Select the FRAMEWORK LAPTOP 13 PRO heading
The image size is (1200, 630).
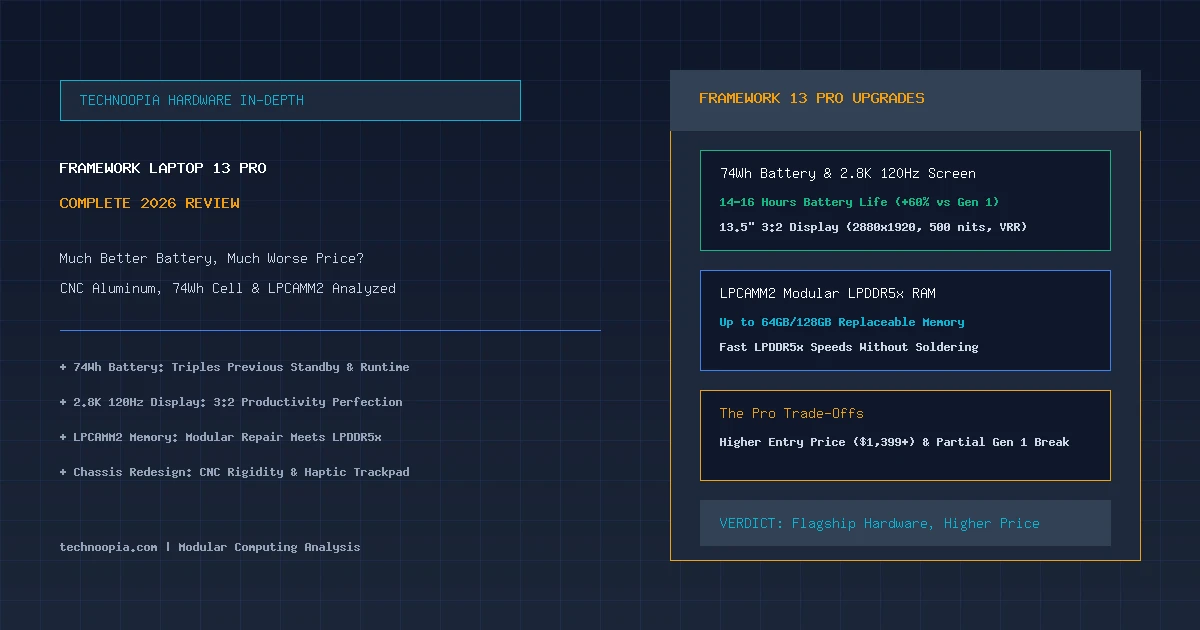(x=163, y=168)
